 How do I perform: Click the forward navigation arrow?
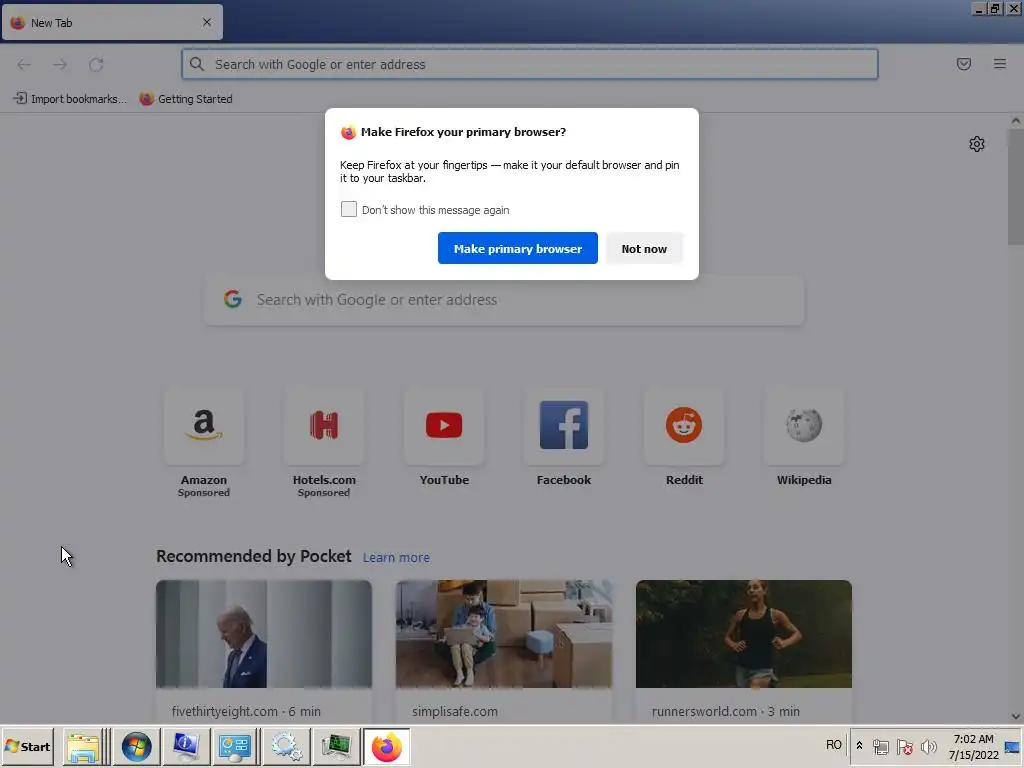60,64
